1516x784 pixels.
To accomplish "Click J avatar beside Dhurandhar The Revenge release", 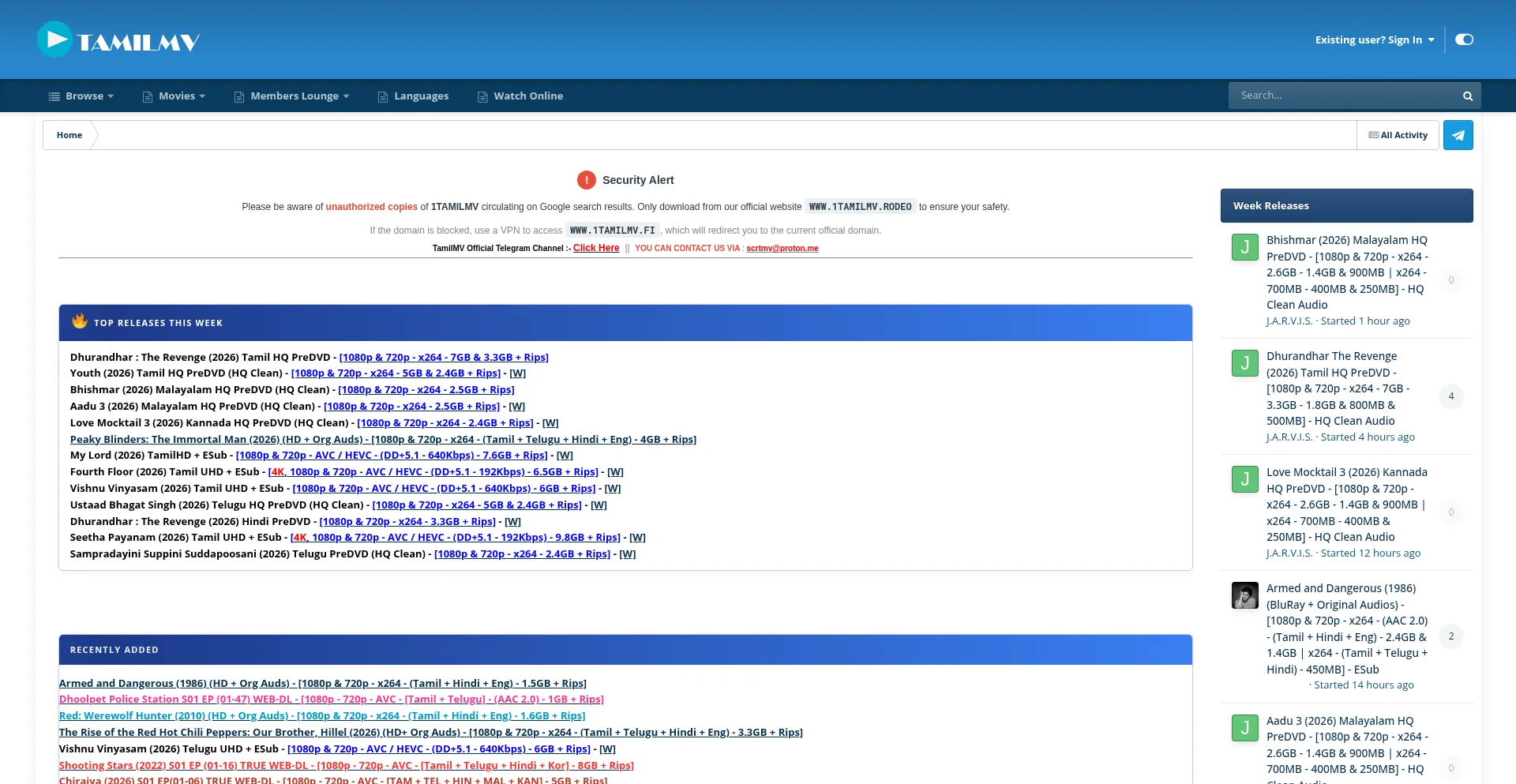I will click(1245, 363).
